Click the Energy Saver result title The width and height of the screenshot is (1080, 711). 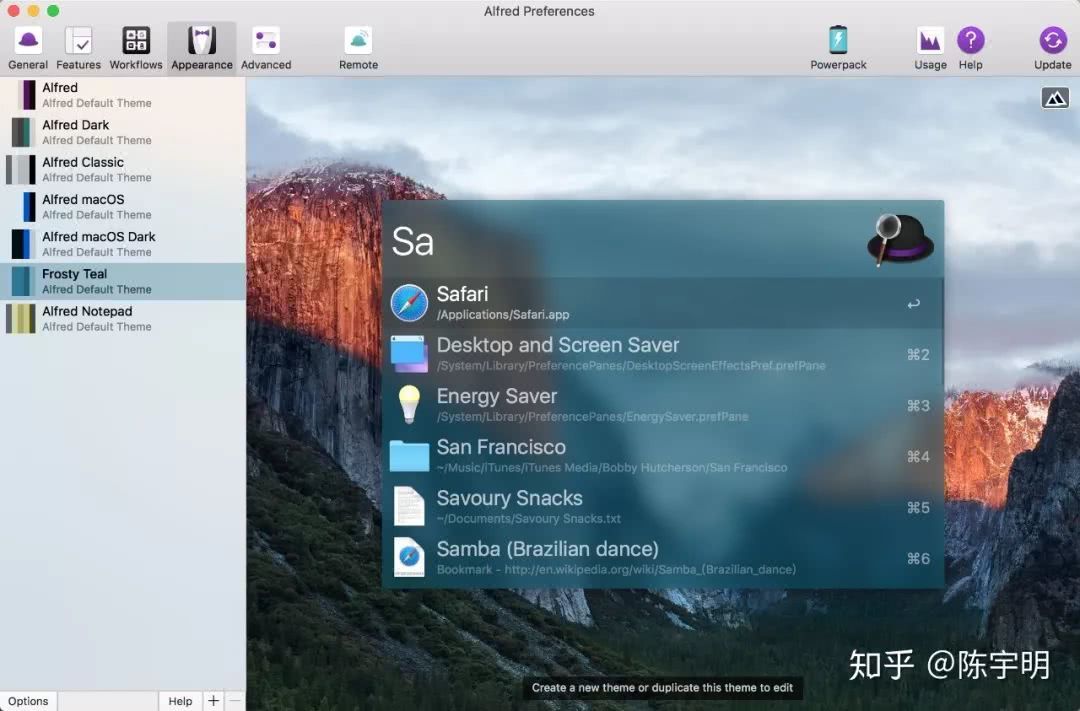pos(497,396)
